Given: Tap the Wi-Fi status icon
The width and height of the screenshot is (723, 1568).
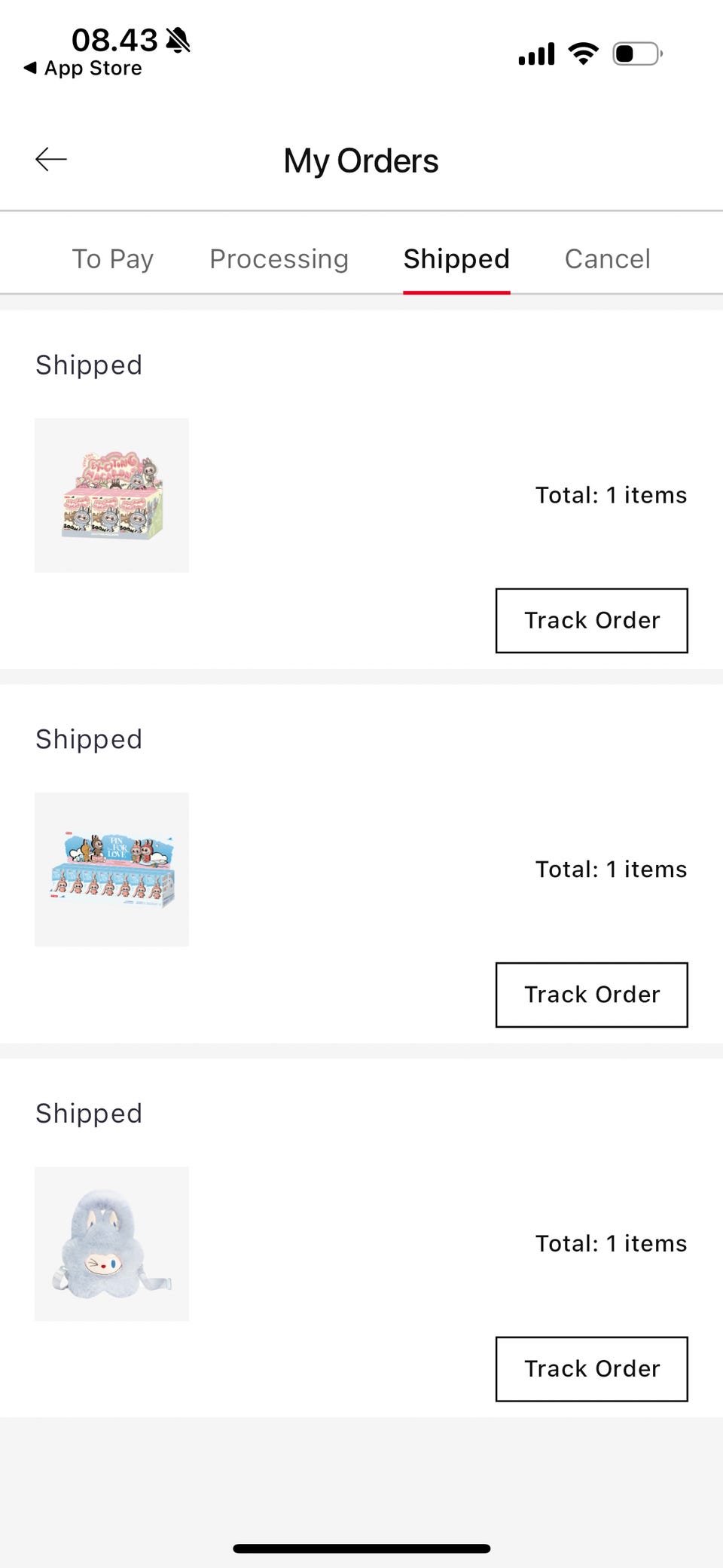Looking at the screenshot, I should [583, 54].
